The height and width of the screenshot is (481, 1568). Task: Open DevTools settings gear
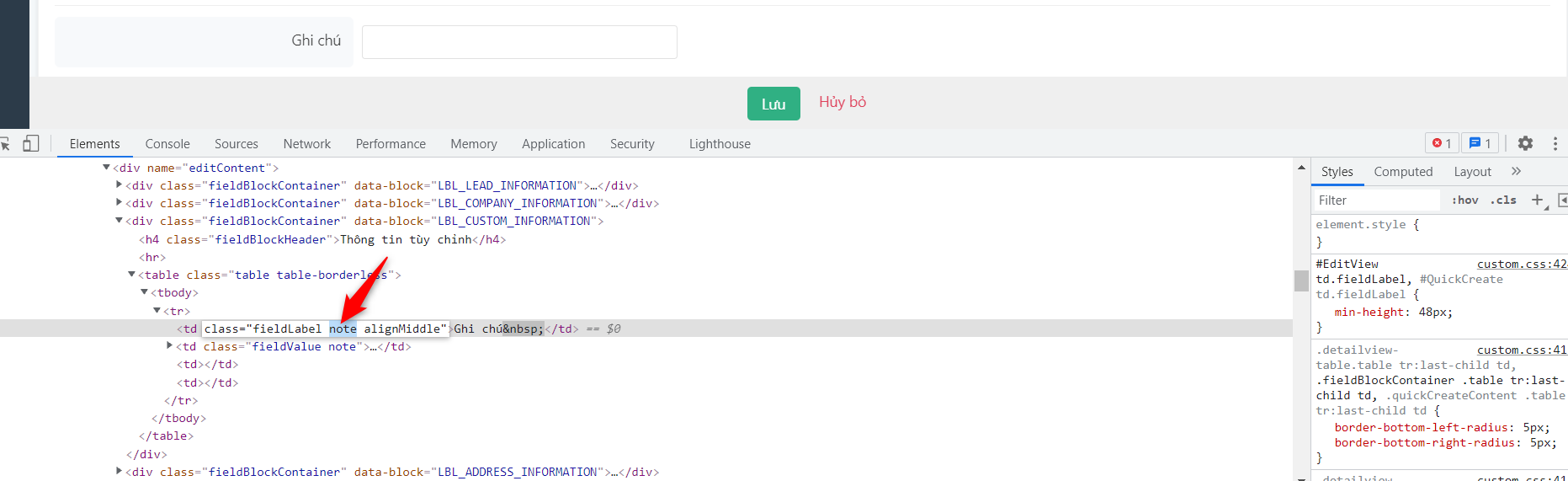(x=1525, y=143)
